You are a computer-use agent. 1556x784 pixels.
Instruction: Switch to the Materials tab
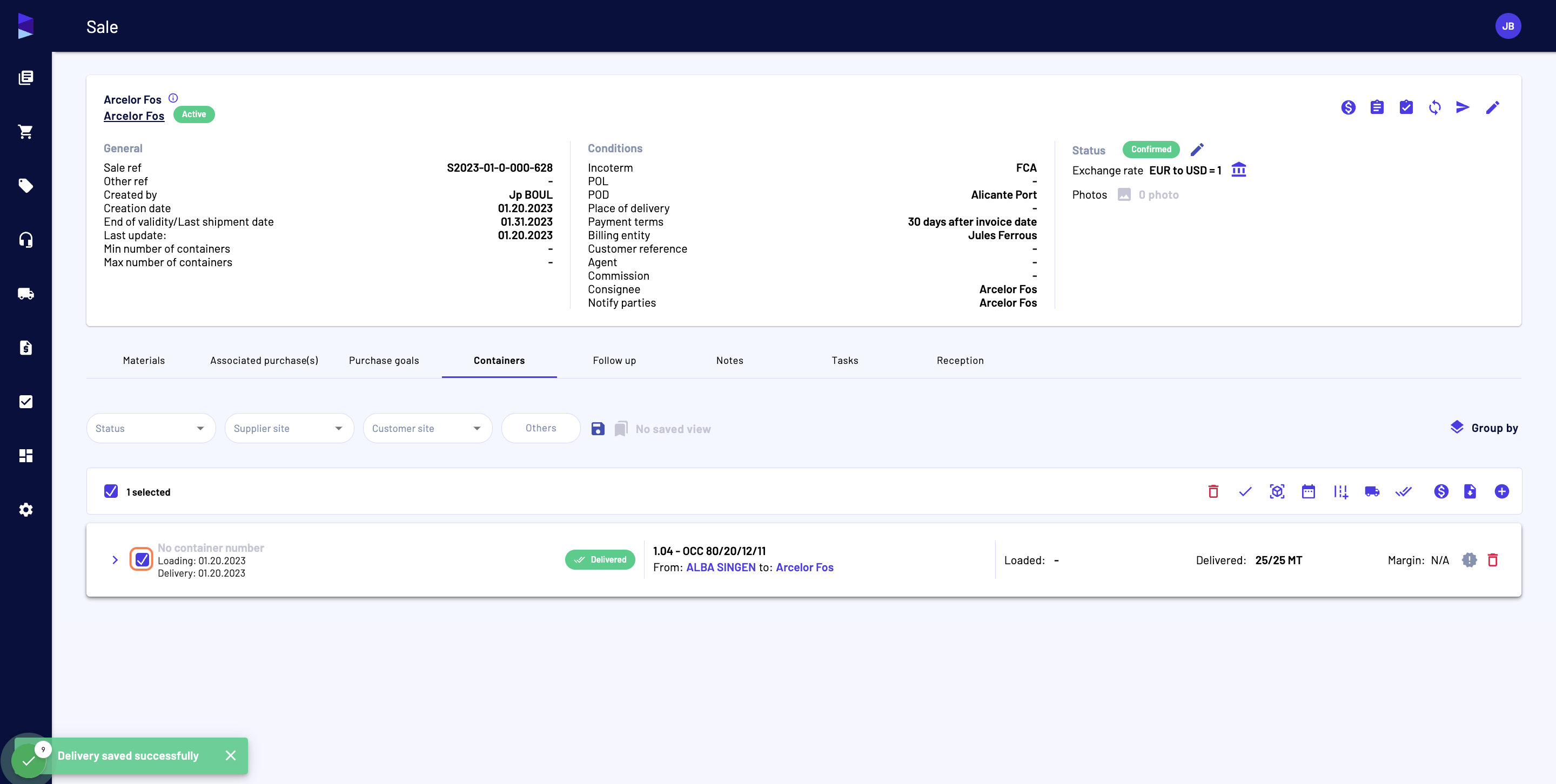tap(144, 360)
